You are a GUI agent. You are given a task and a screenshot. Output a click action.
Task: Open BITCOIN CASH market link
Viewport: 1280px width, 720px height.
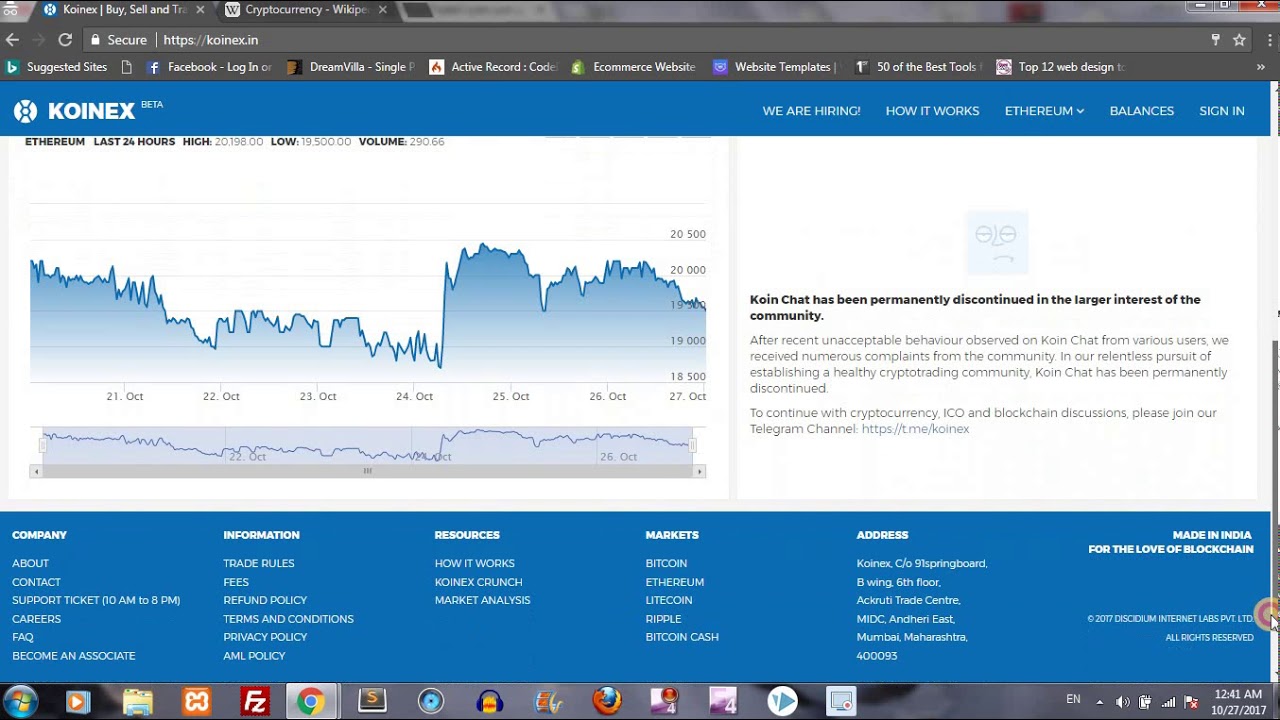pos(682,637)
